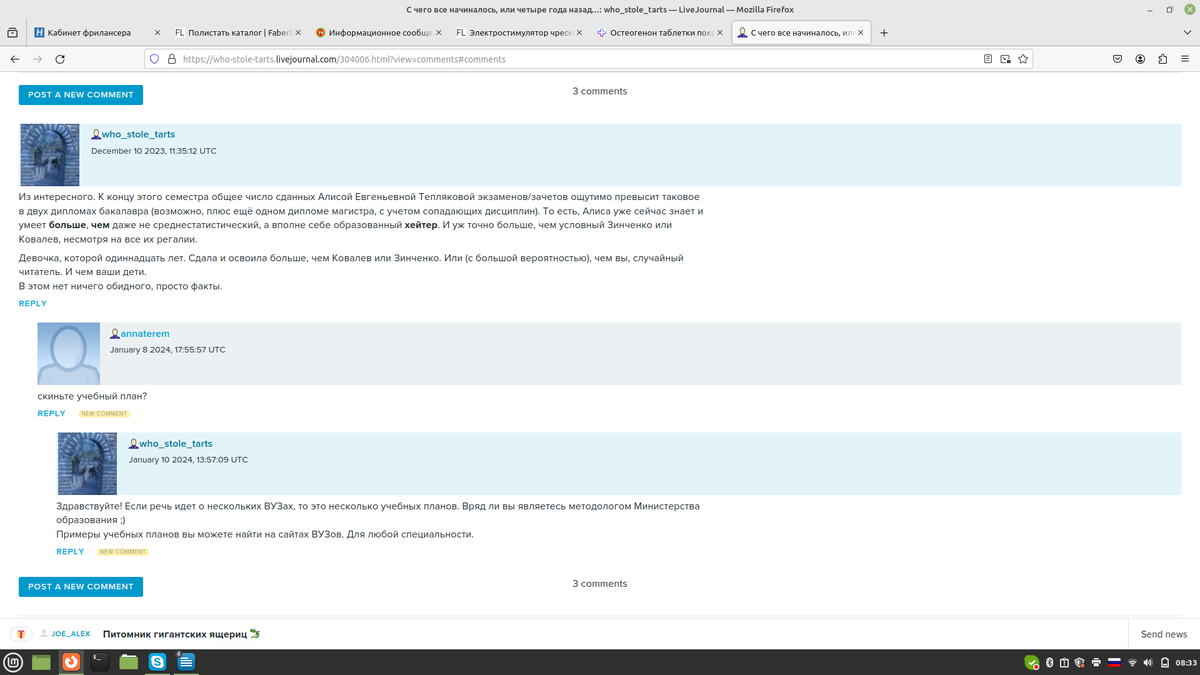
Task: Go back one page
Action: [14, 59]
